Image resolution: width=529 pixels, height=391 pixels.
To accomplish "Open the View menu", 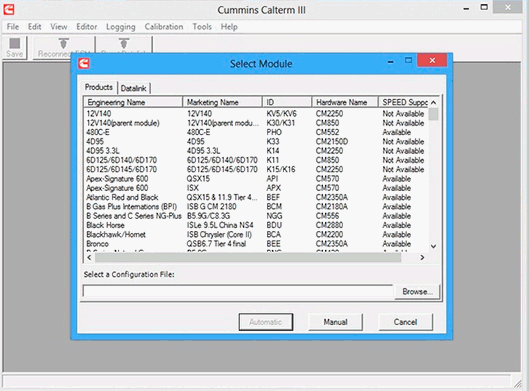I will [x=59, y=27].
